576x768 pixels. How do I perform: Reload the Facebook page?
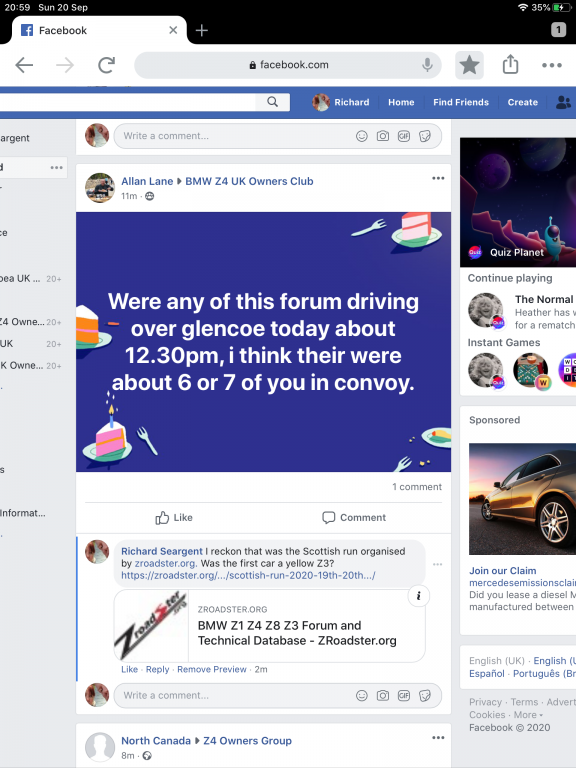(x=106, y=65)
